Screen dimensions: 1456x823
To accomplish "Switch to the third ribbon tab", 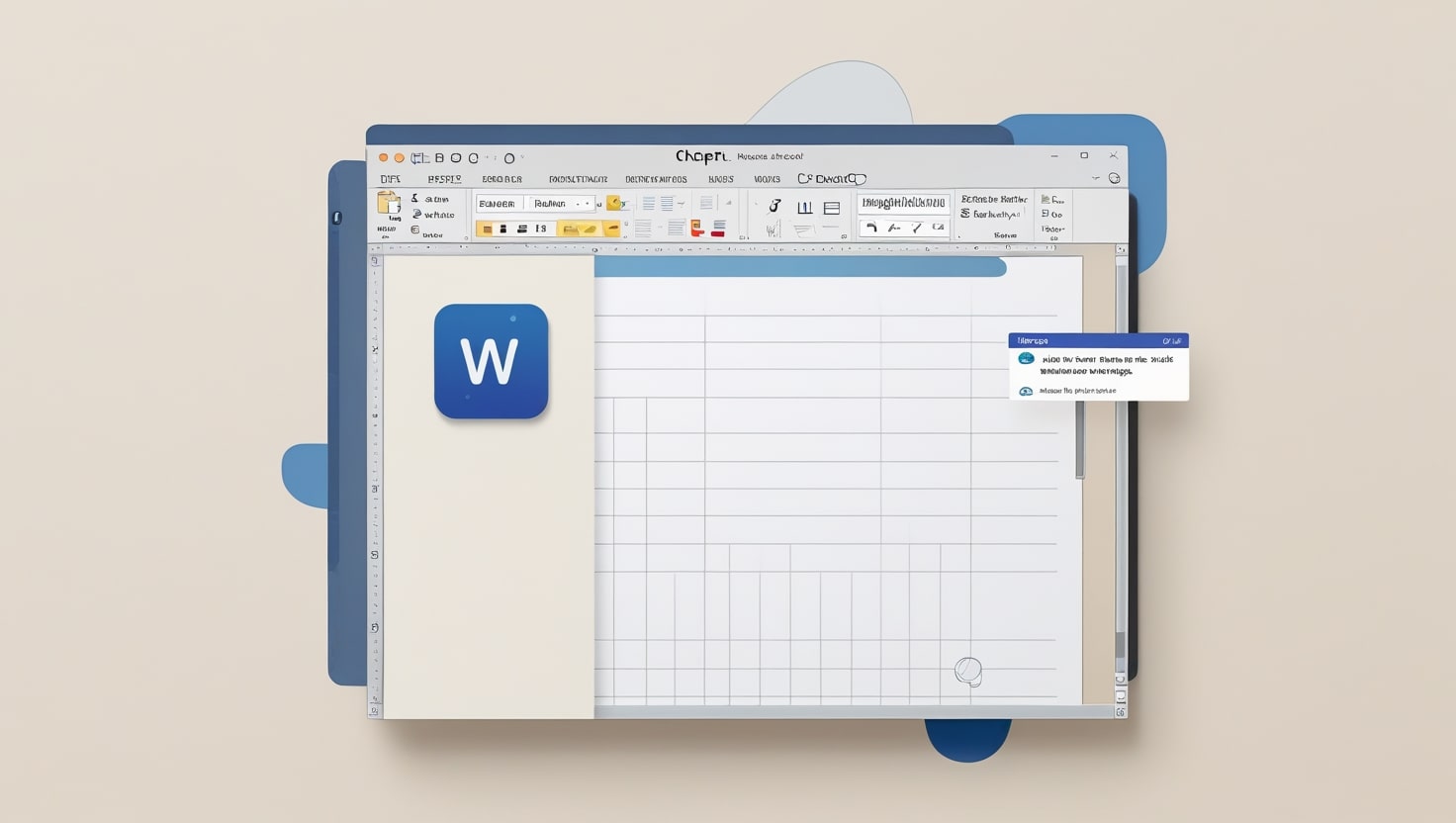I will (x=501, y=179).
